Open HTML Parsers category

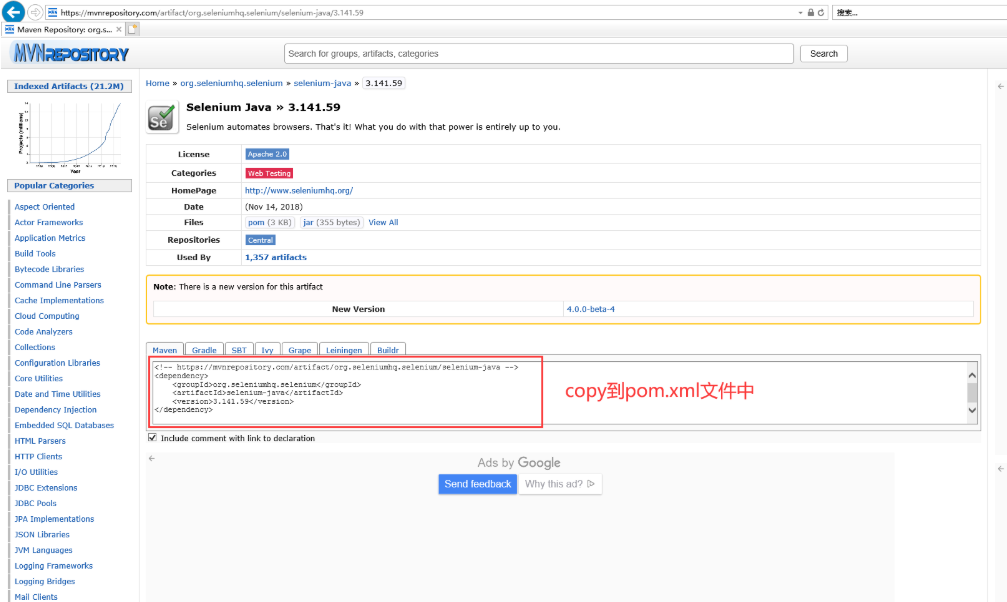(40, 441)
